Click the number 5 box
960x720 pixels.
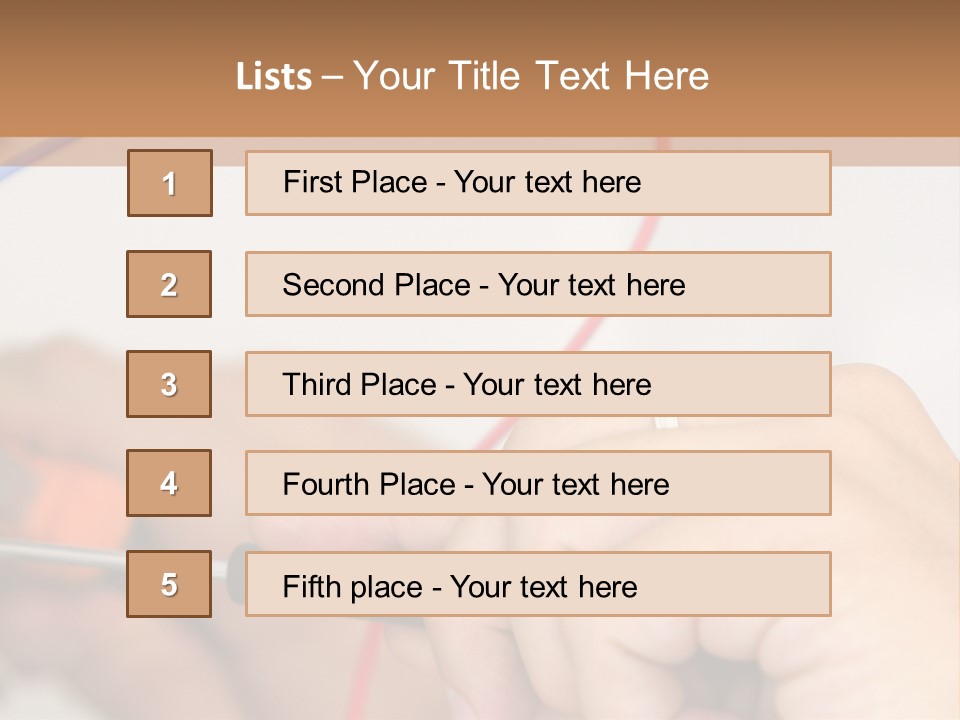pyautogui.click(x=169, y=584)
